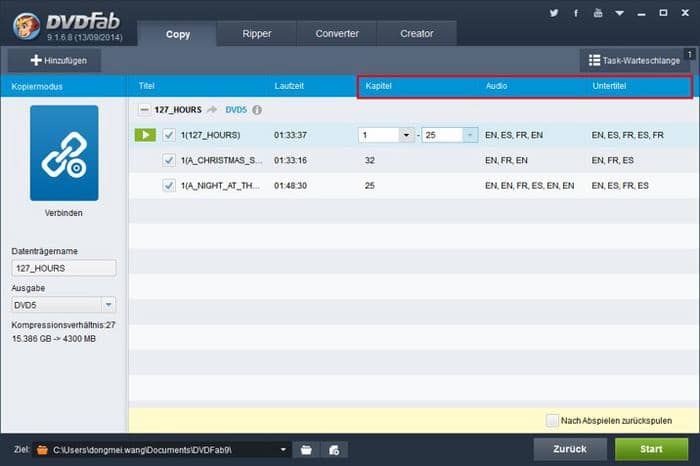Click the Start button
This screenshot has width=700, height=466.
click(x=651, y=449)
